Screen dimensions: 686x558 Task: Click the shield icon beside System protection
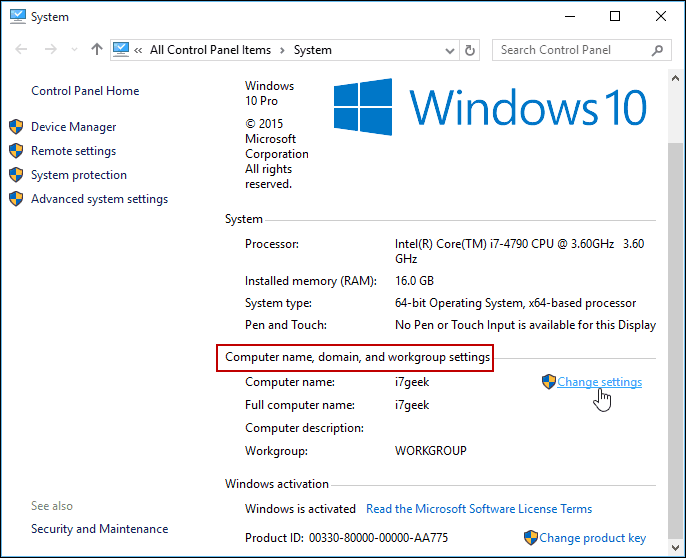[16, 175]
